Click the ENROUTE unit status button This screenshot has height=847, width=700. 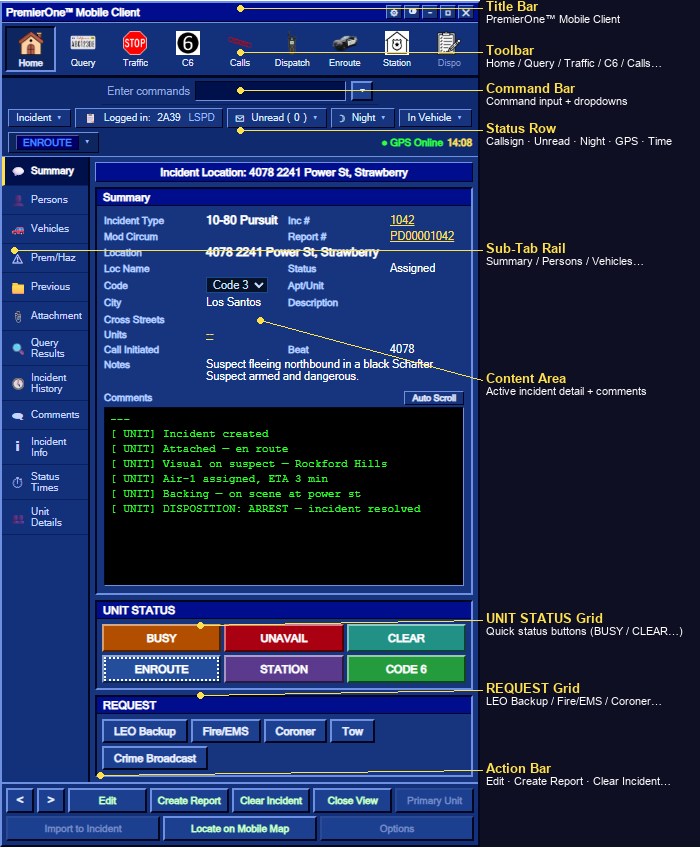[x=161, y=669]
